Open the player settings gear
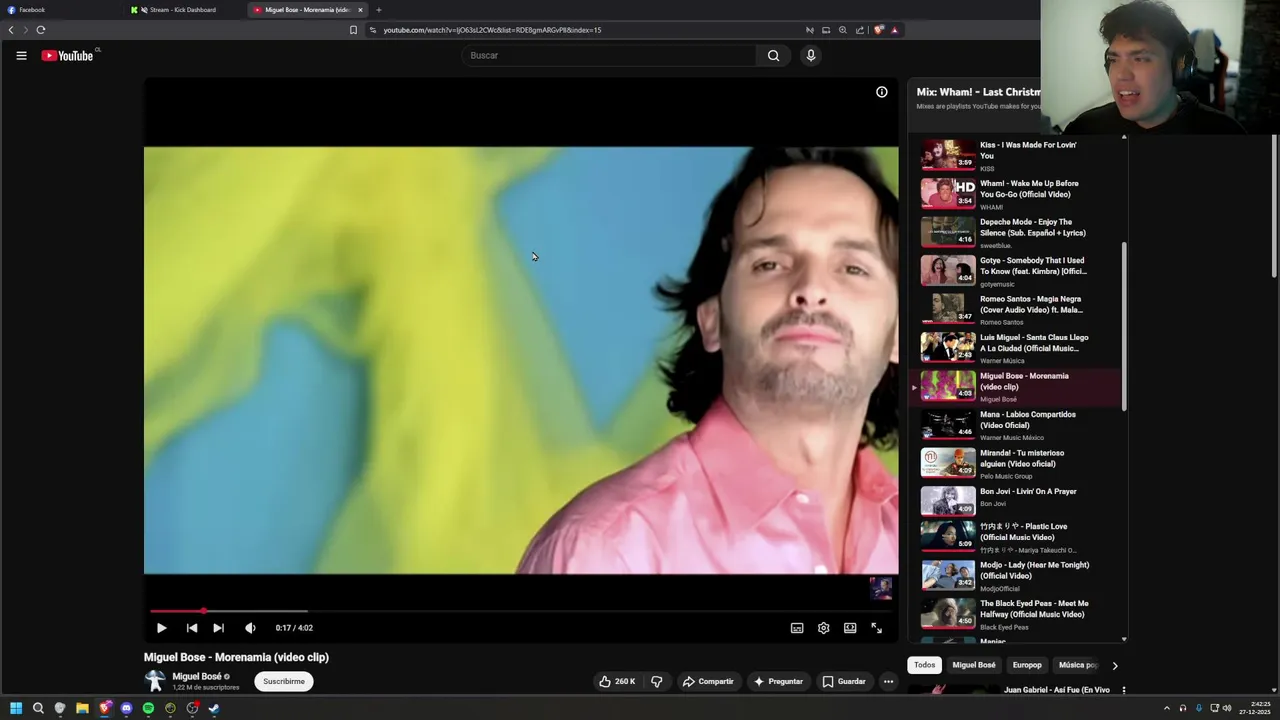 tap(823, 628)
